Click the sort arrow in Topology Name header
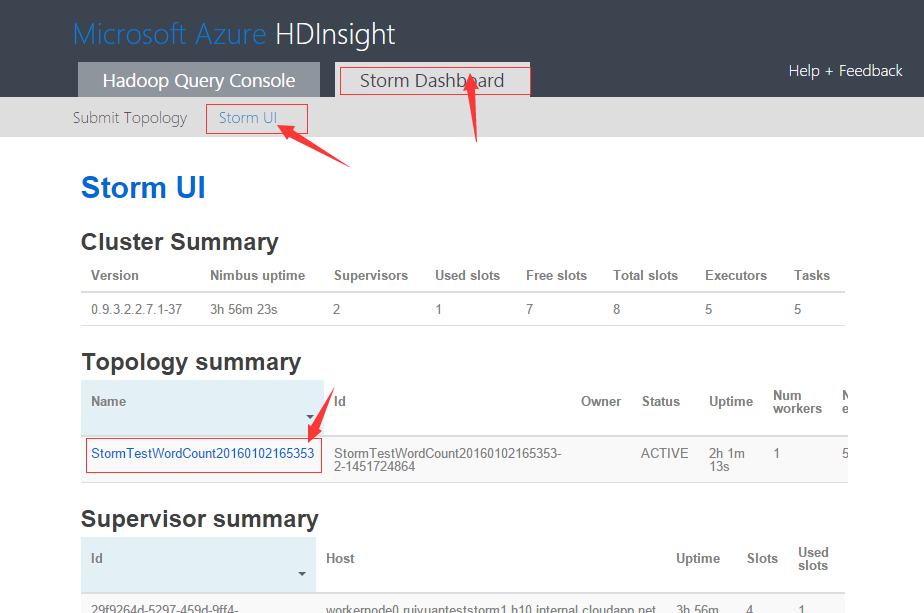The height and width of the screenshot is (613, 924). [x=309, y=418]
